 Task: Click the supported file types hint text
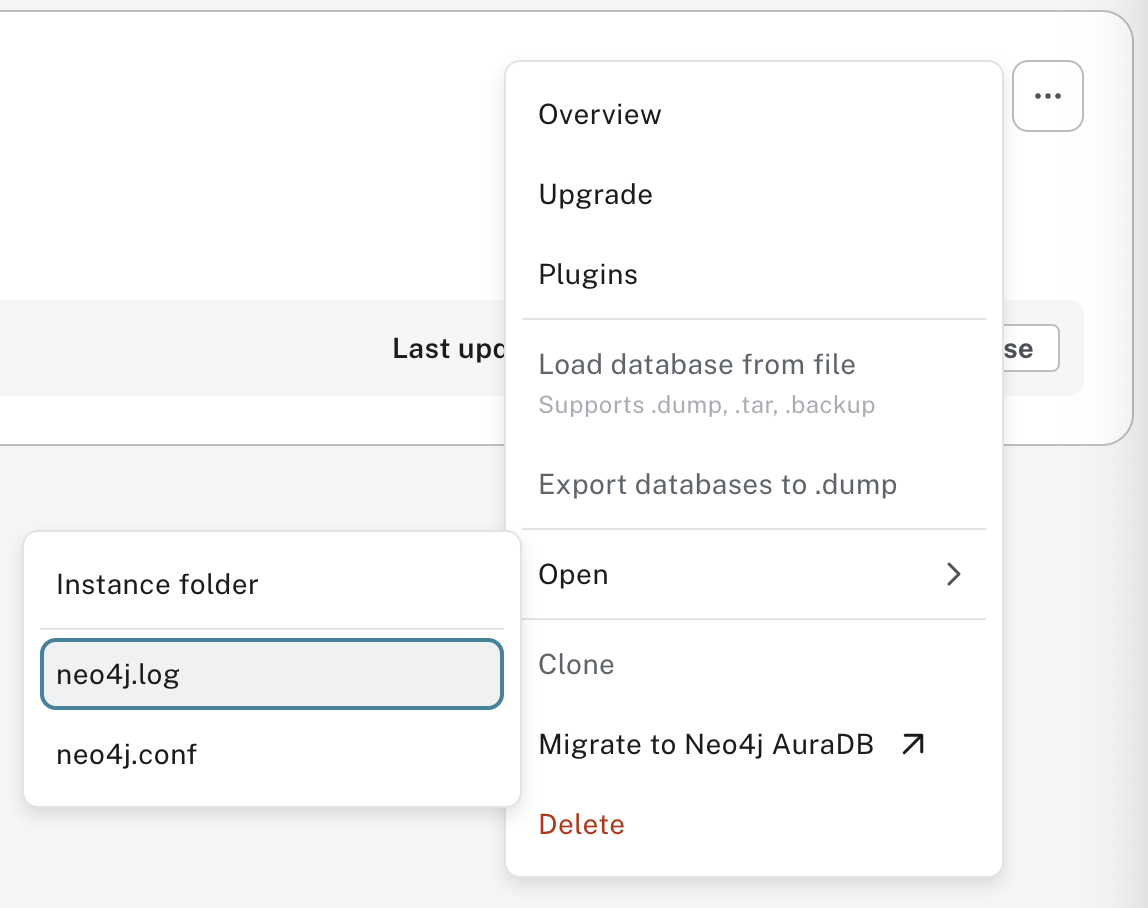(707, 406)
